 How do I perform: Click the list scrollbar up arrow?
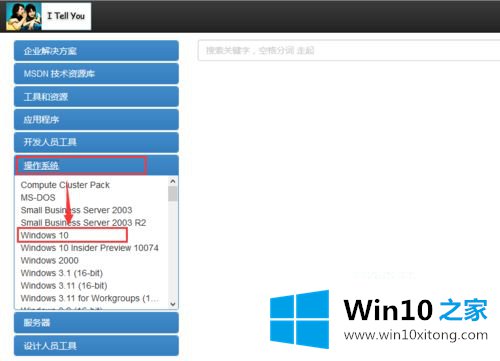[x=173, y=181]
